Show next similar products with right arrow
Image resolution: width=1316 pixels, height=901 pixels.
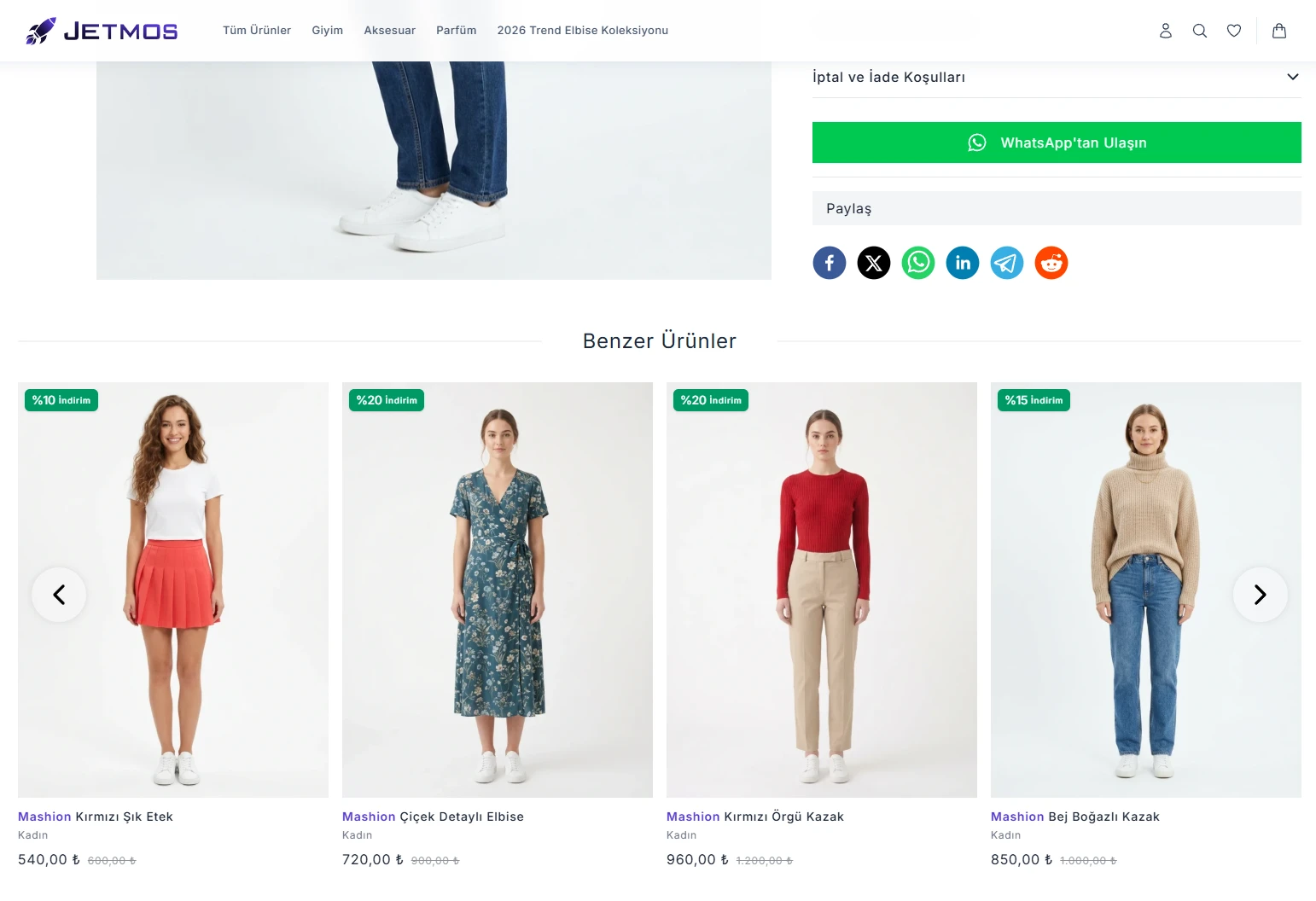coord(1261,595)
